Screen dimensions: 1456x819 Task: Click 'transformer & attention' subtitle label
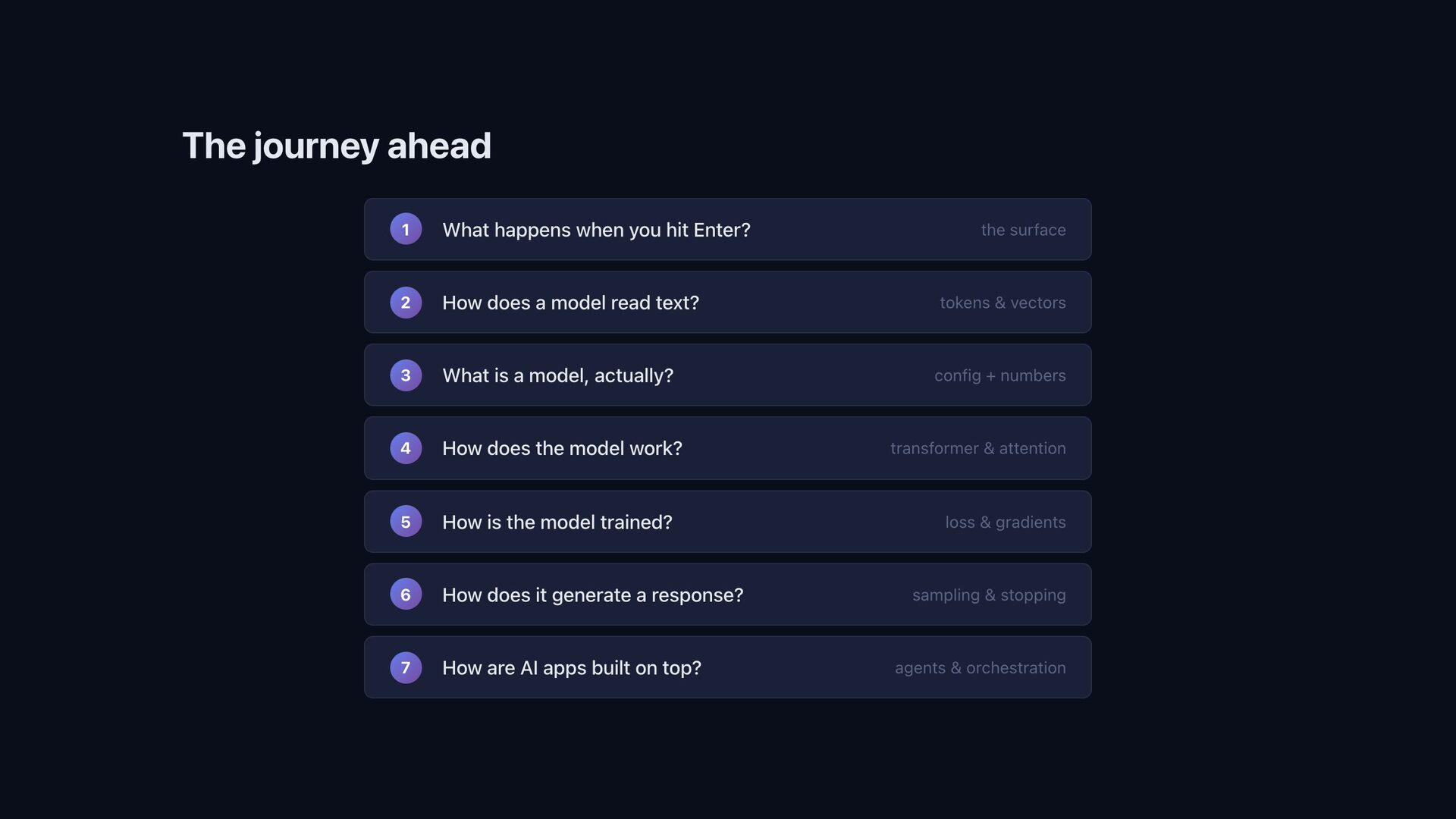pos(977,448)
